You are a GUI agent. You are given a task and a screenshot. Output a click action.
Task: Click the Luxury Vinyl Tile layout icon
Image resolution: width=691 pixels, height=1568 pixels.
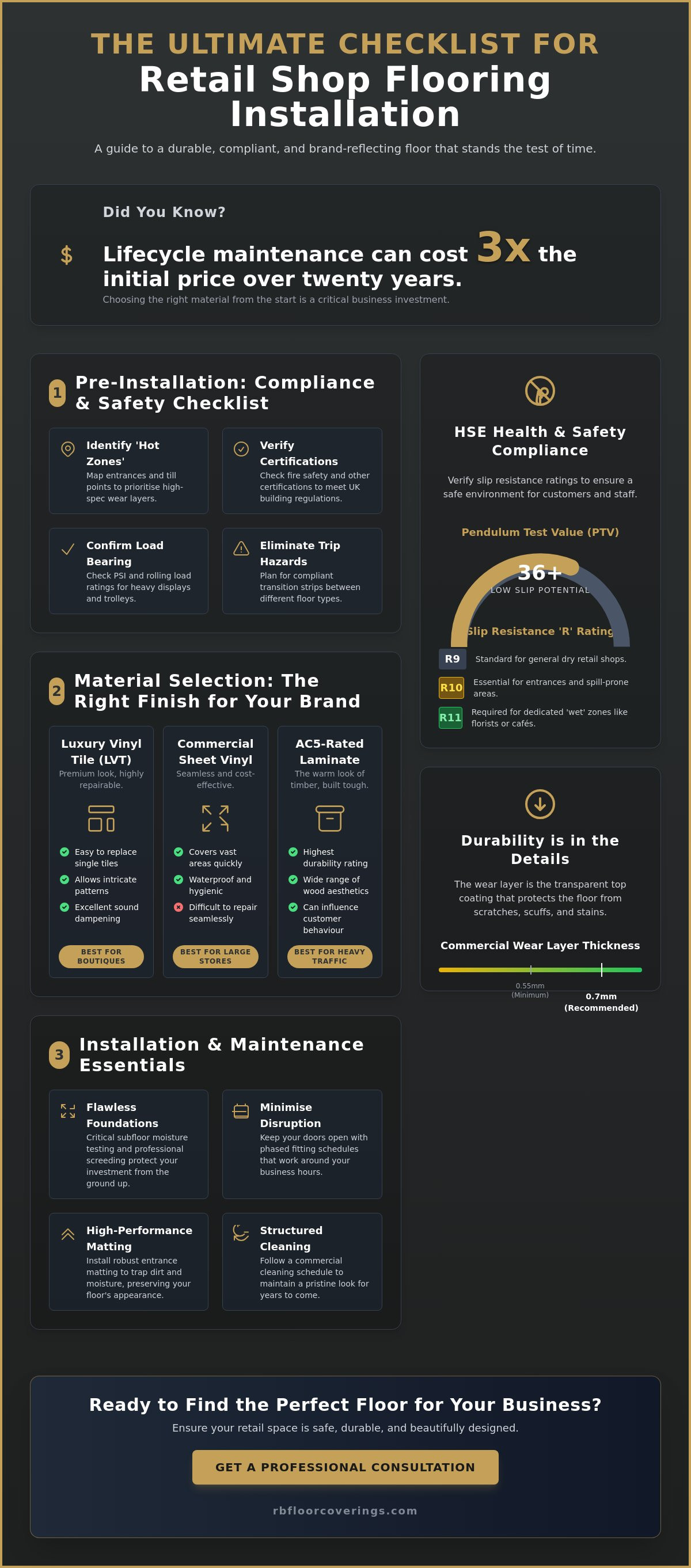(101, 818)
